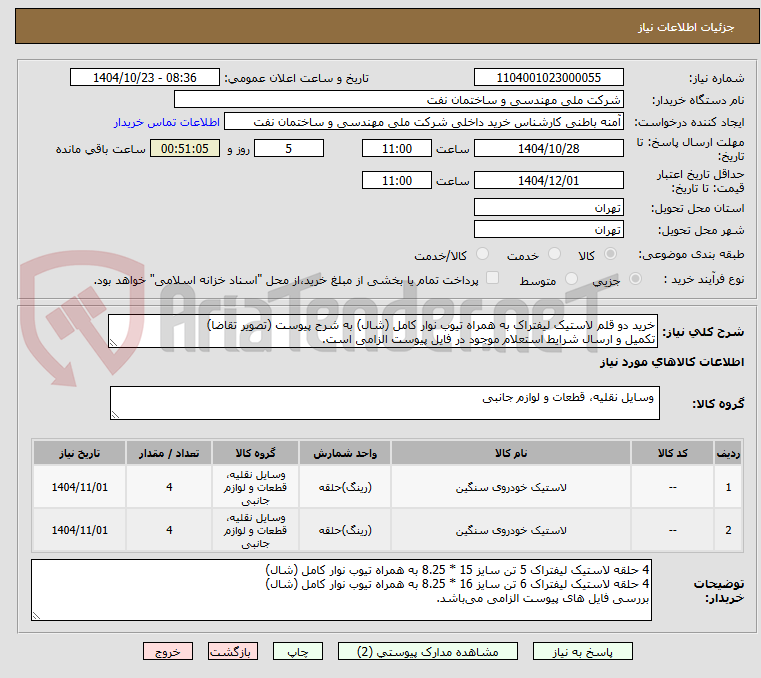Image resolution: width=761 pixels, height=678 pixels.
Task: Click the تاریخ نیاز column header
Action: tap(80, 453)
